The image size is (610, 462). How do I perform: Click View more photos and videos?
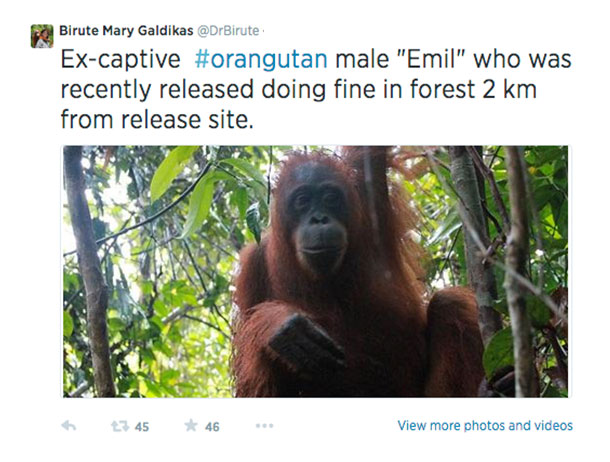coord(485,425)
